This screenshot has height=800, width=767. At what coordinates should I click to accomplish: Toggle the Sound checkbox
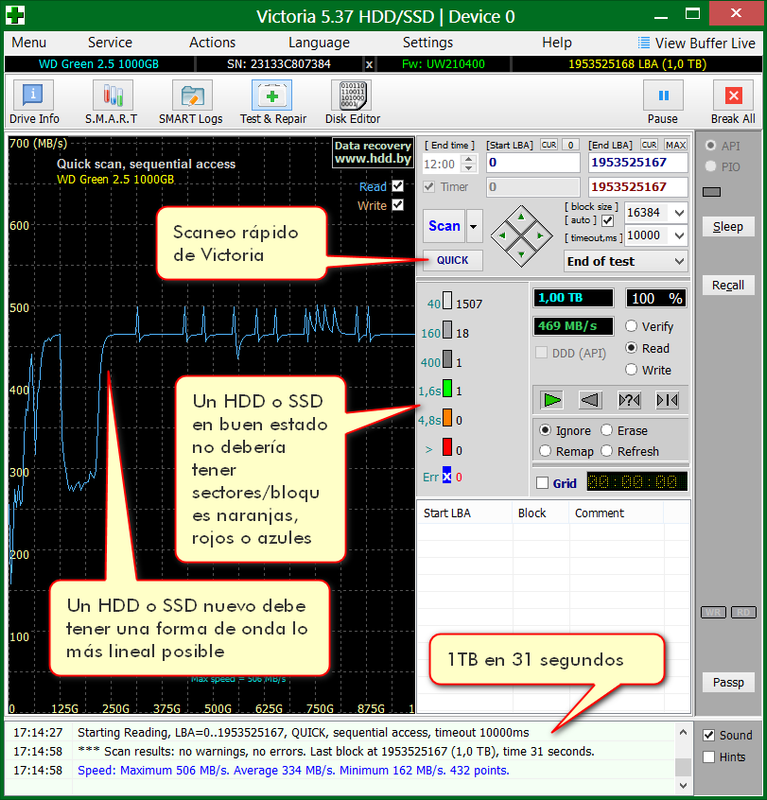pyautogui.click(x=709, y=735)
